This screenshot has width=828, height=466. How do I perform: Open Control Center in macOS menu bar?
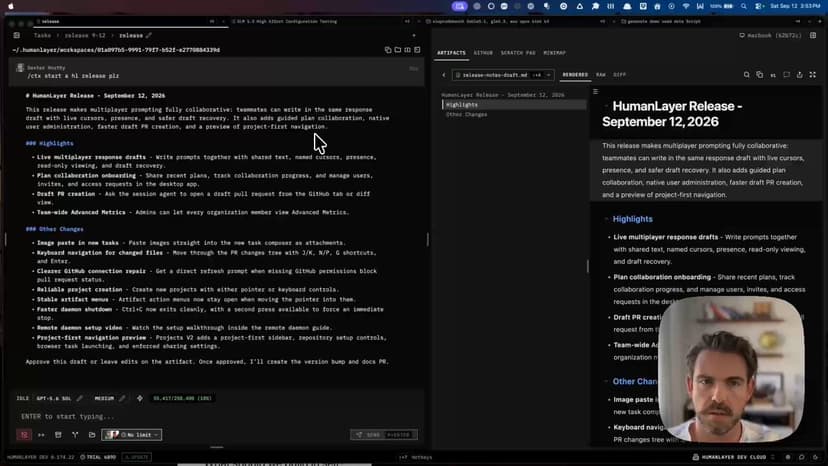coord(759,6)
